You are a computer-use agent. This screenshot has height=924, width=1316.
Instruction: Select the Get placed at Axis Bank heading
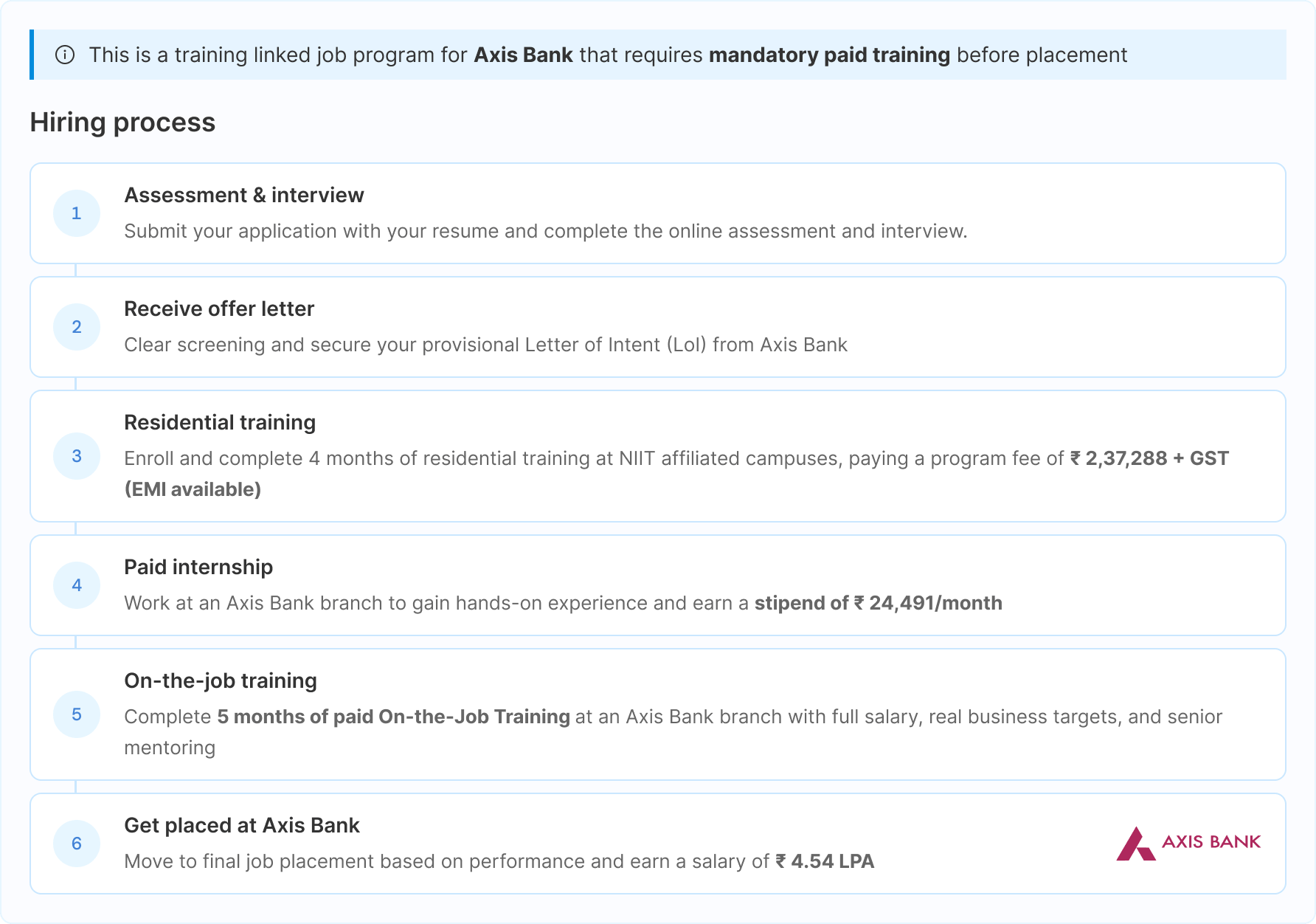click(x=242, y=825)
